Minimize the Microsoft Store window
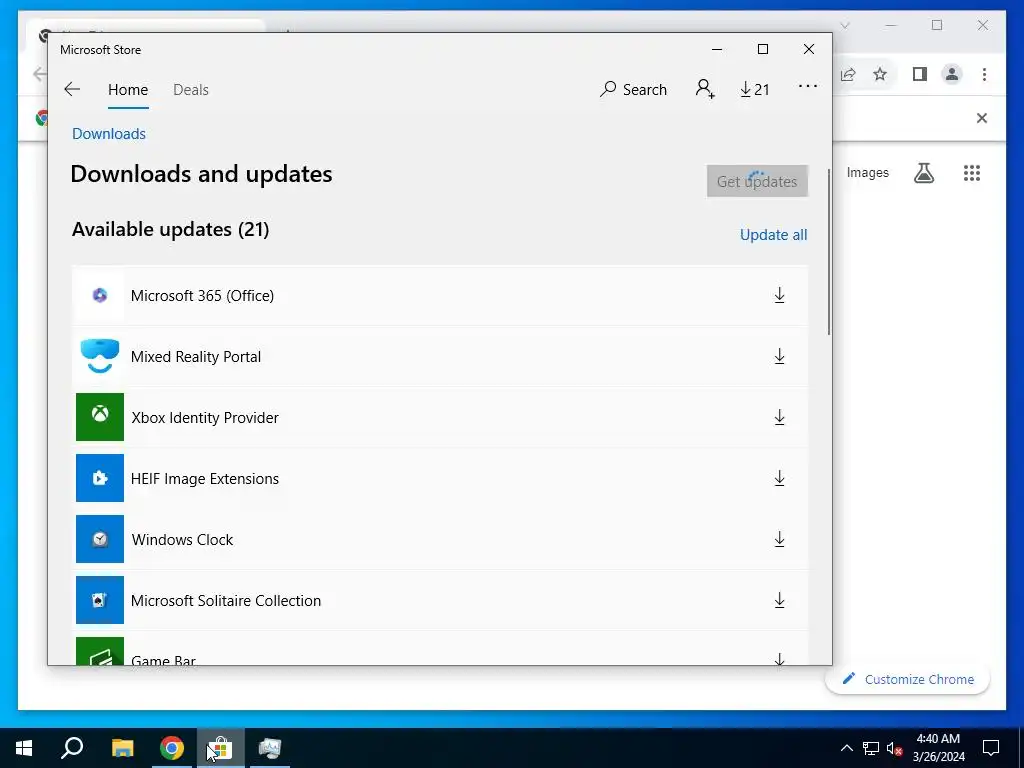The image size is (1024, 768). click(x=717, y=50)
